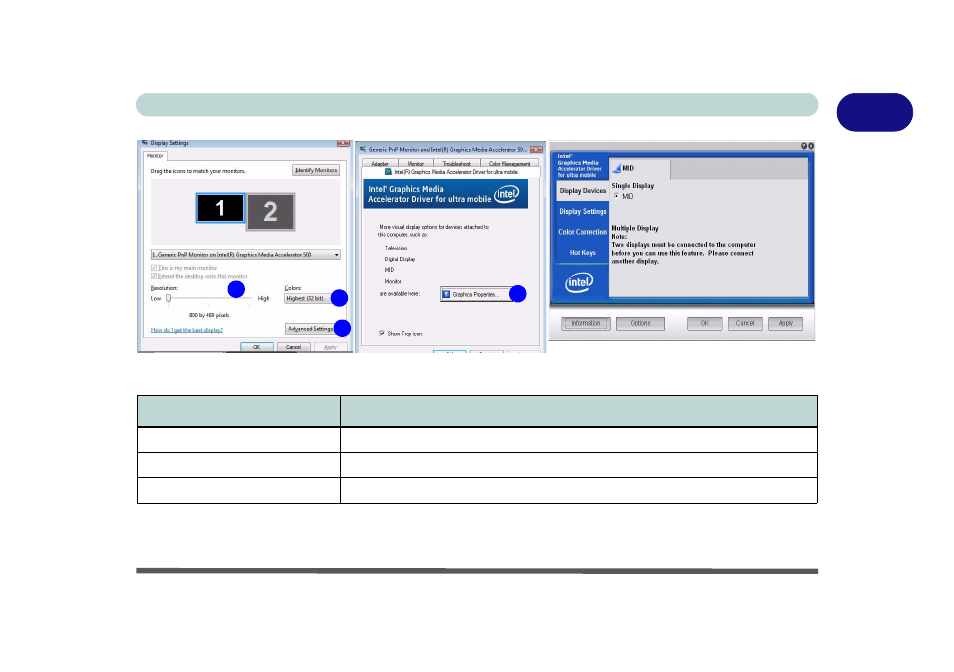Click OK in Intel graphics control panel
Image resolution: width=954 pixels, height=672 pixels.
705,324
